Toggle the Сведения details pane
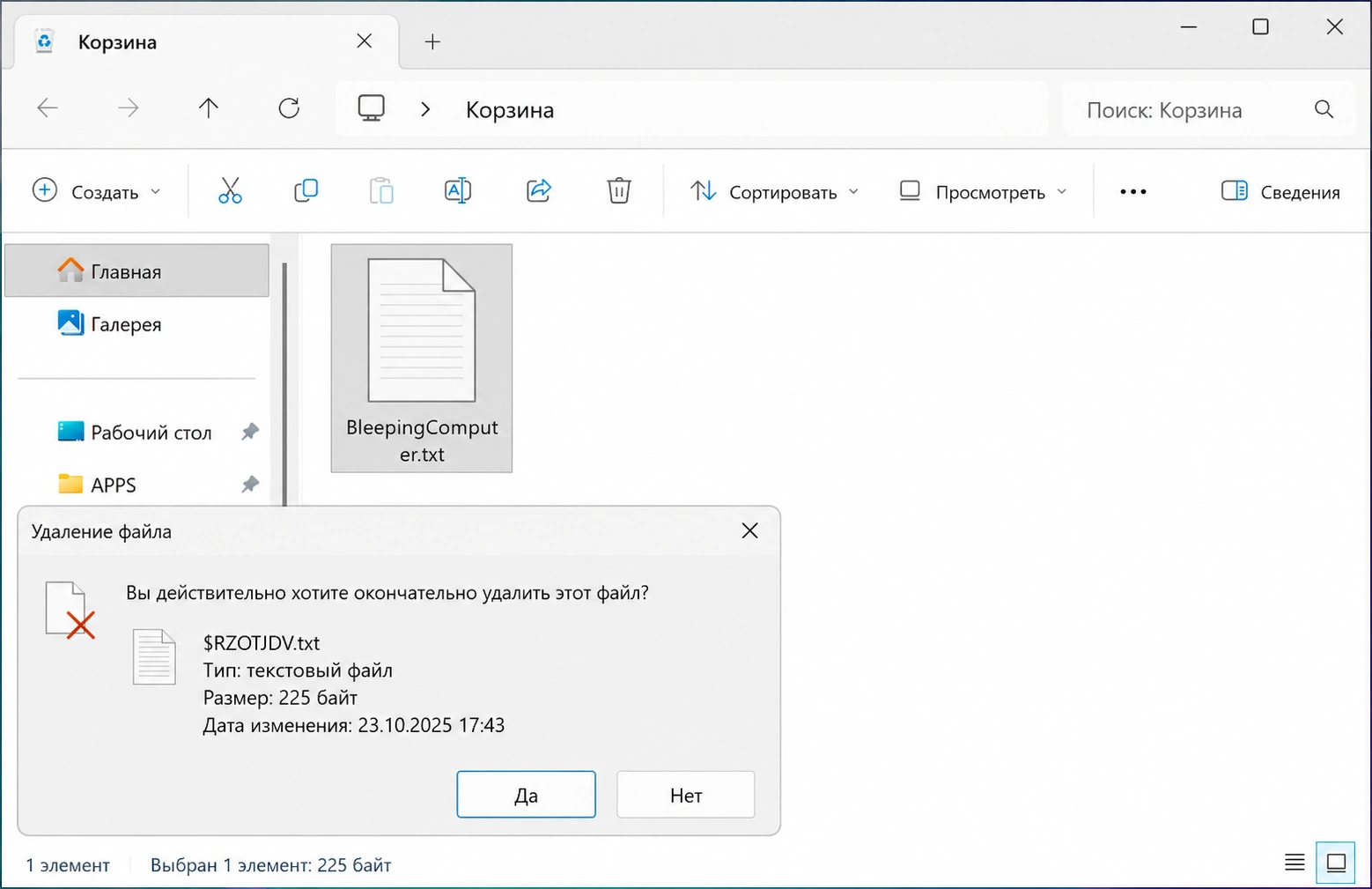Screen dimensions: 1372x889 [x=1280, y=191]
